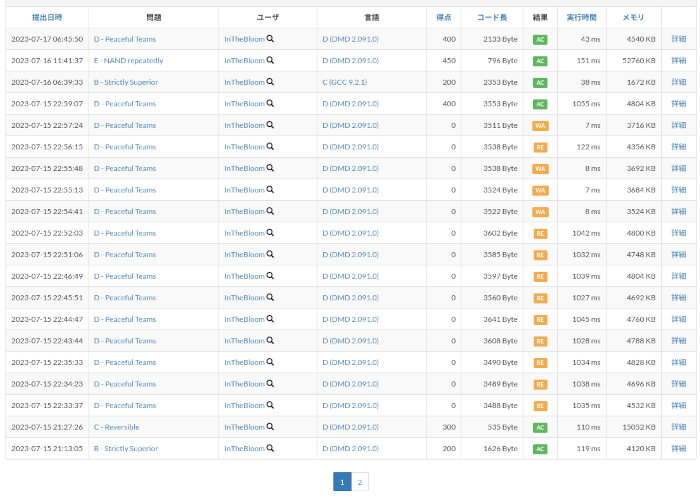Click magnifier icon in the 22:43:44 row

point(270,341)
